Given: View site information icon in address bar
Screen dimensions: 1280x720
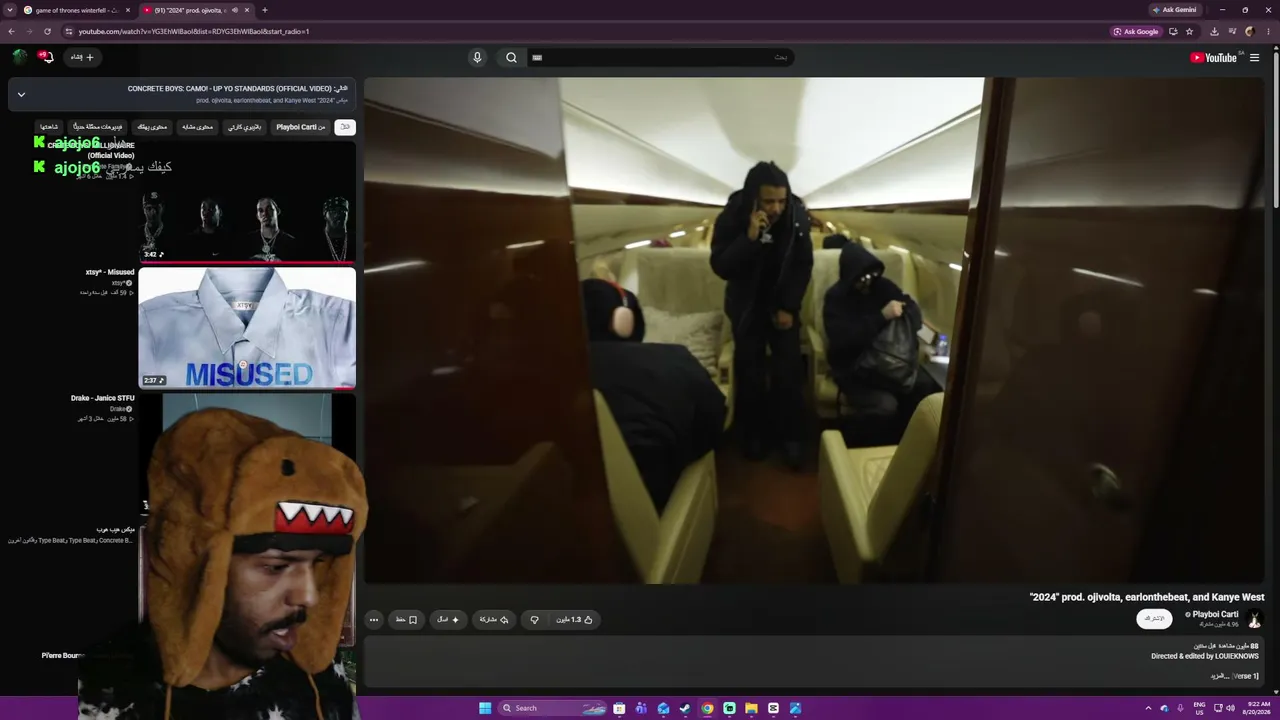Looking at the screenshot, I should click(69, 31).
